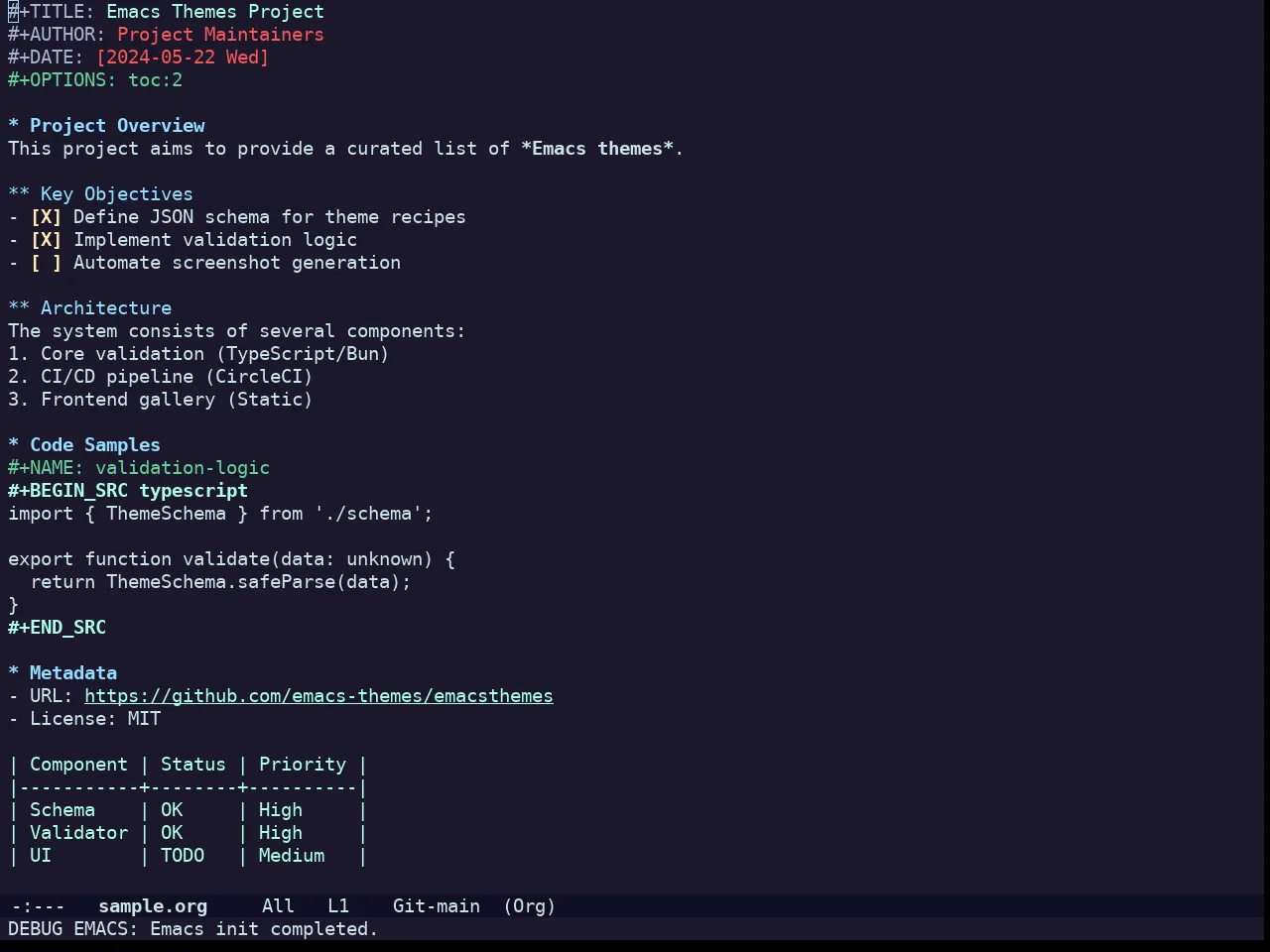Click the OK status in Schema row
The height and width of the screenshot is (952, 1270).
click(x=172, y=810)
